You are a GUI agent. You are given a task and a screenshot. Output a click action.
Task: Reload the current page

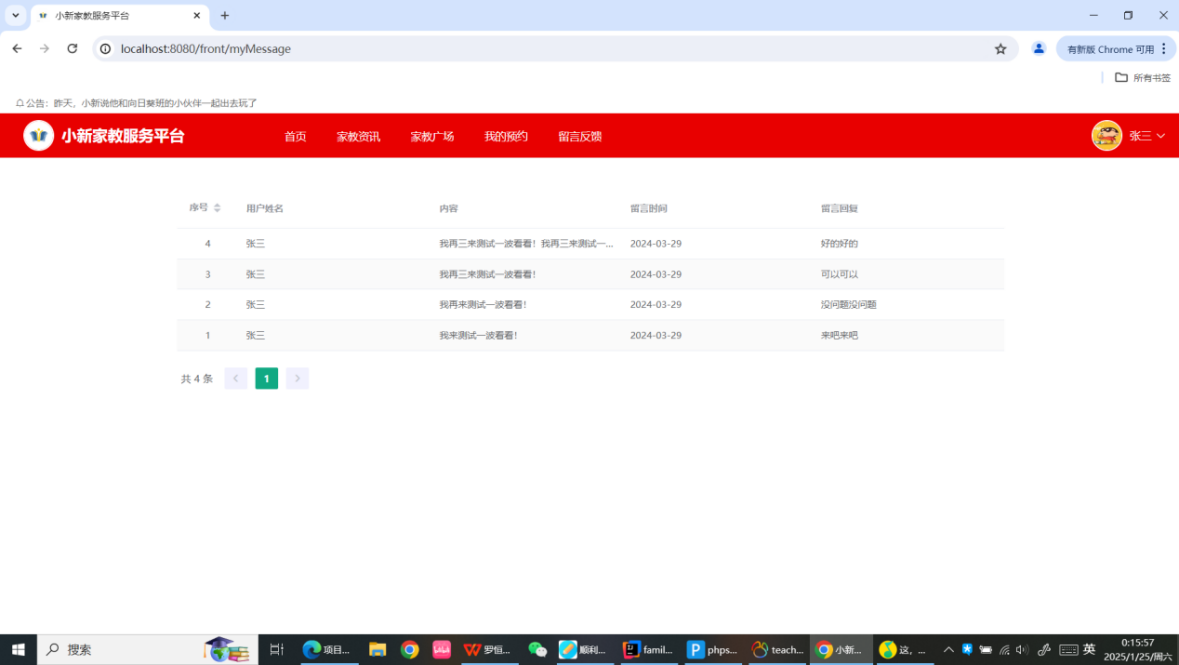72,48
